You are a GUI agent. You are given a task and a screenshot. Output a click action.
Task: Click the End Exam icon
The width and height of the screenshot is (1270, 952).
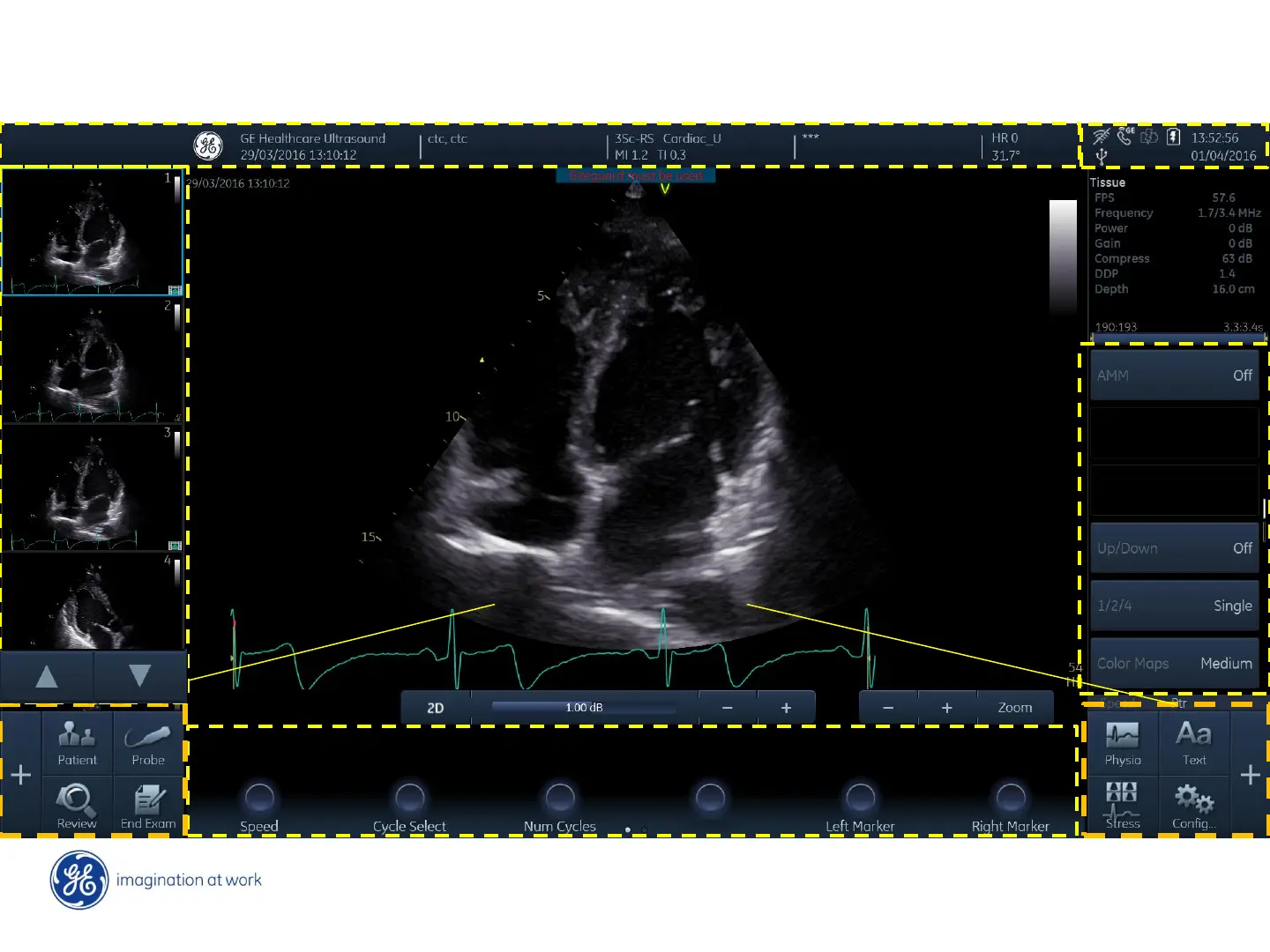point(148,806)
